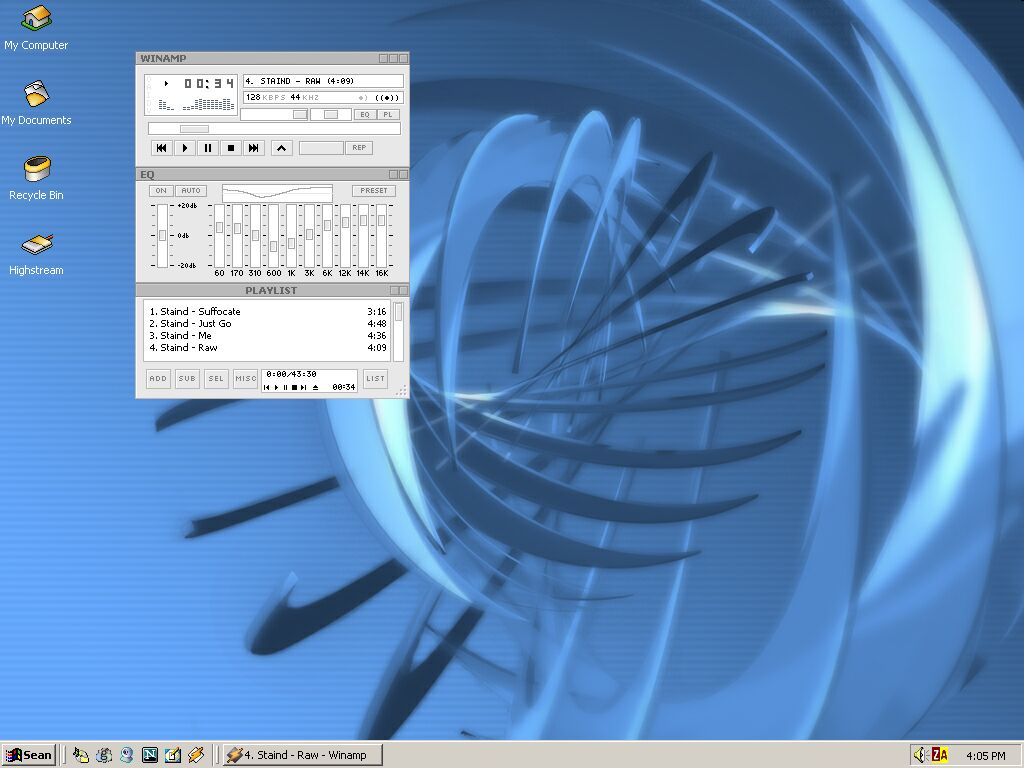Click the mini previous-track icon in playlist
Viewport: 1024px width, 768px height.
click(266, 387)
